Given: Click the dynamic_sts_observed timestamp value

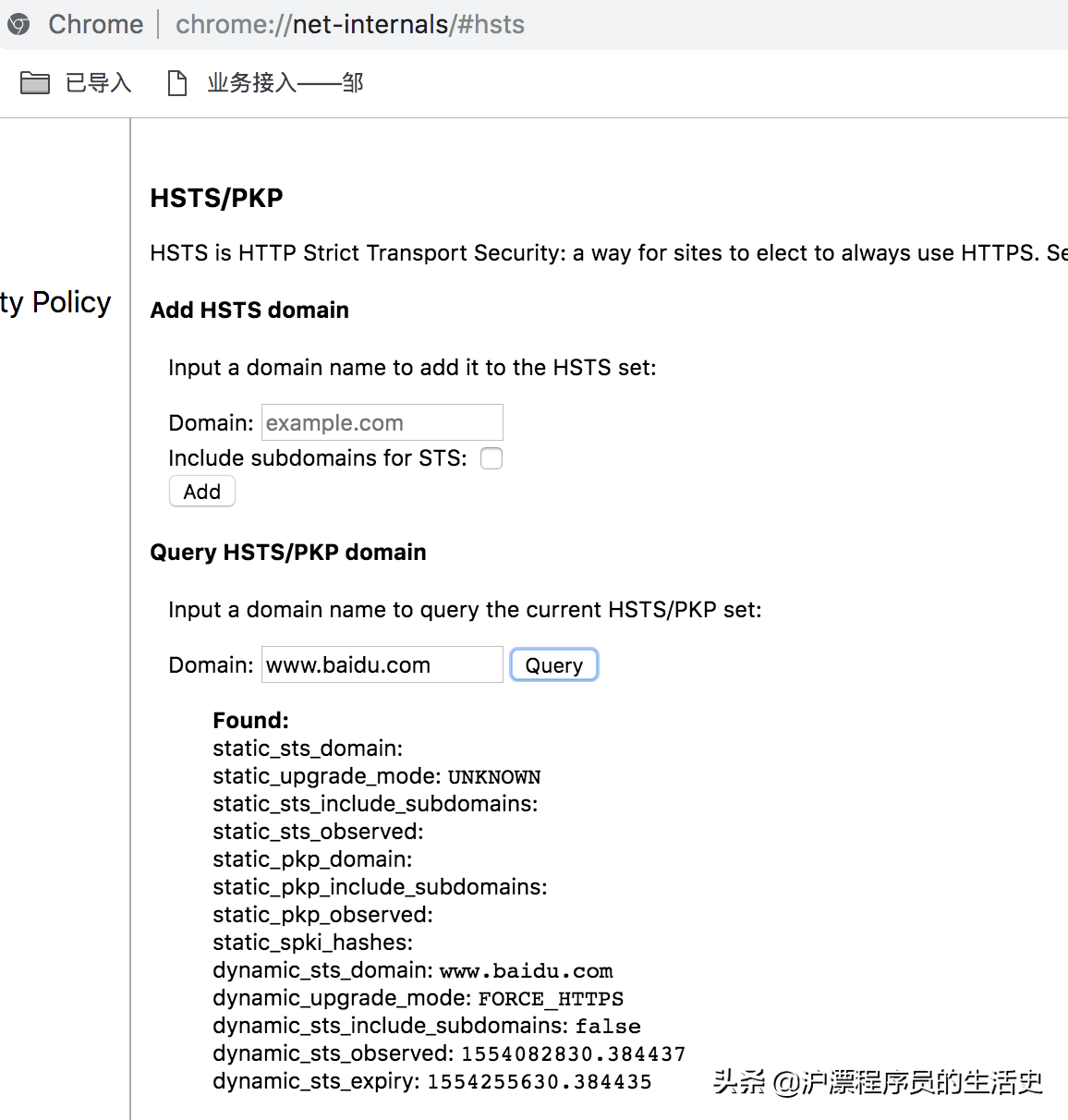Looking at the screenshot, I should point(573,1054).
